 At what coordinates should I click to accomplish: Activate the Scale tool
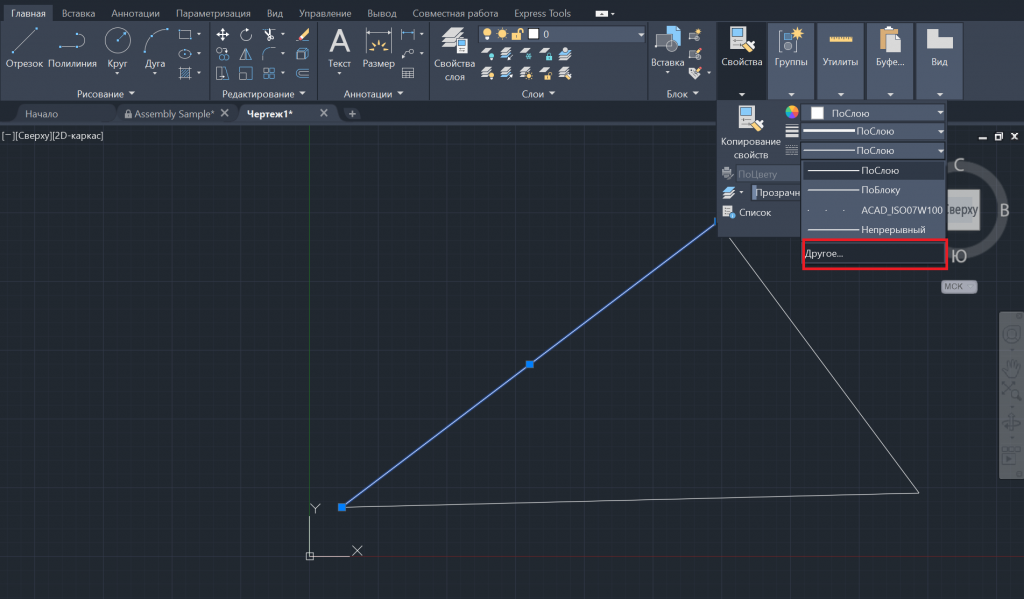pyautogui.click(x=246, y=73)
